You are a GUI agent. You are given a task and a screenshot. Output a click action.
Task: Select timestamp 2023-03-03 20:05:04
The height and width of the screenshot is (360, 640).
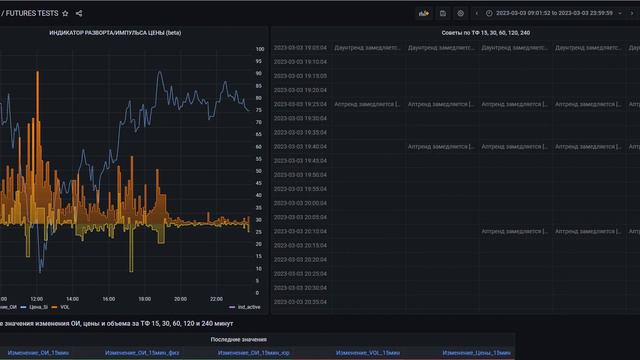pos(300,218)
